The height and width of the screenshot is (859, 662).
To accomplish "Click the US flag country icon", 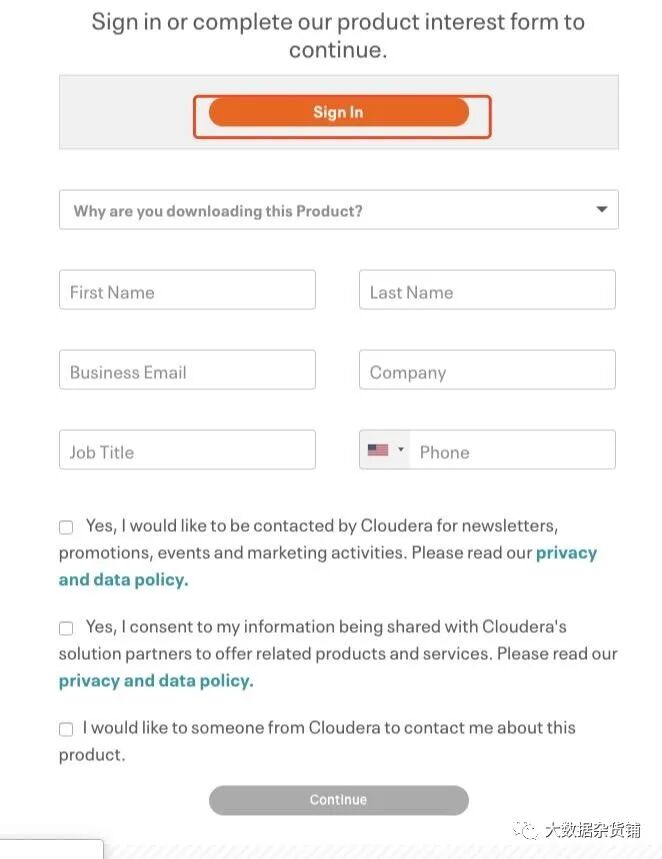I will click(x=377, y=450).
